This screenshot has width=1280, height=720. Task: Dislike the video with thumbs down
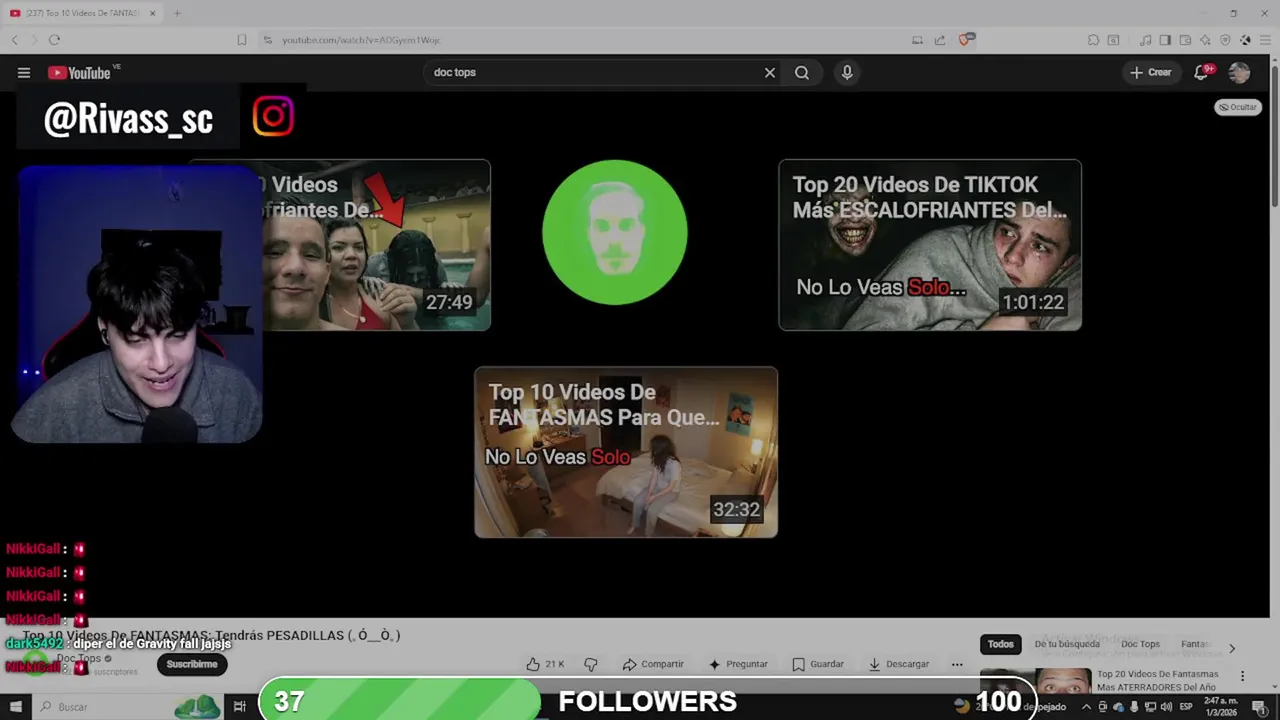[x=590, y=664]
